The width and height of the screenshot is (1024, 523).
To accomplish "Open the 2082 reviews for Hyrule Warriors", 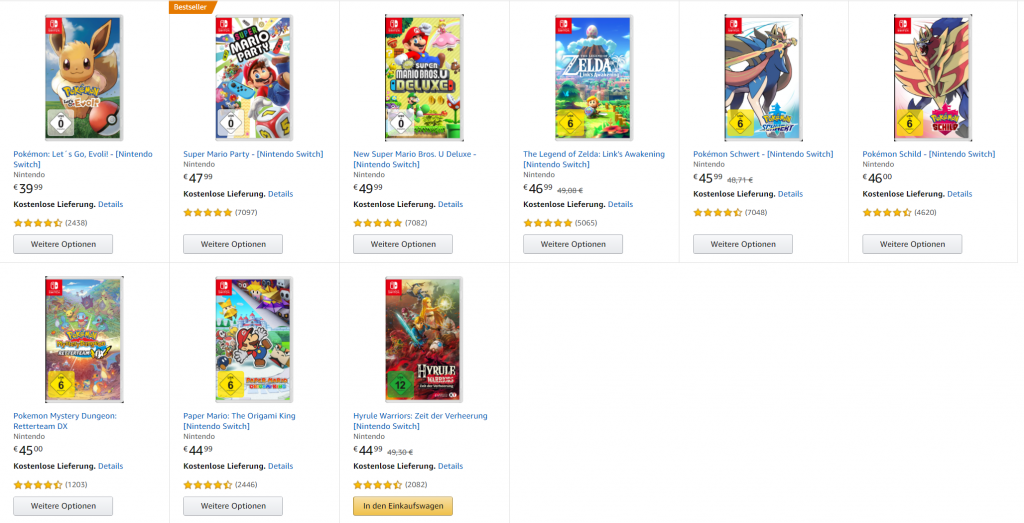I will pyautogui.click(x=419, y=485).
